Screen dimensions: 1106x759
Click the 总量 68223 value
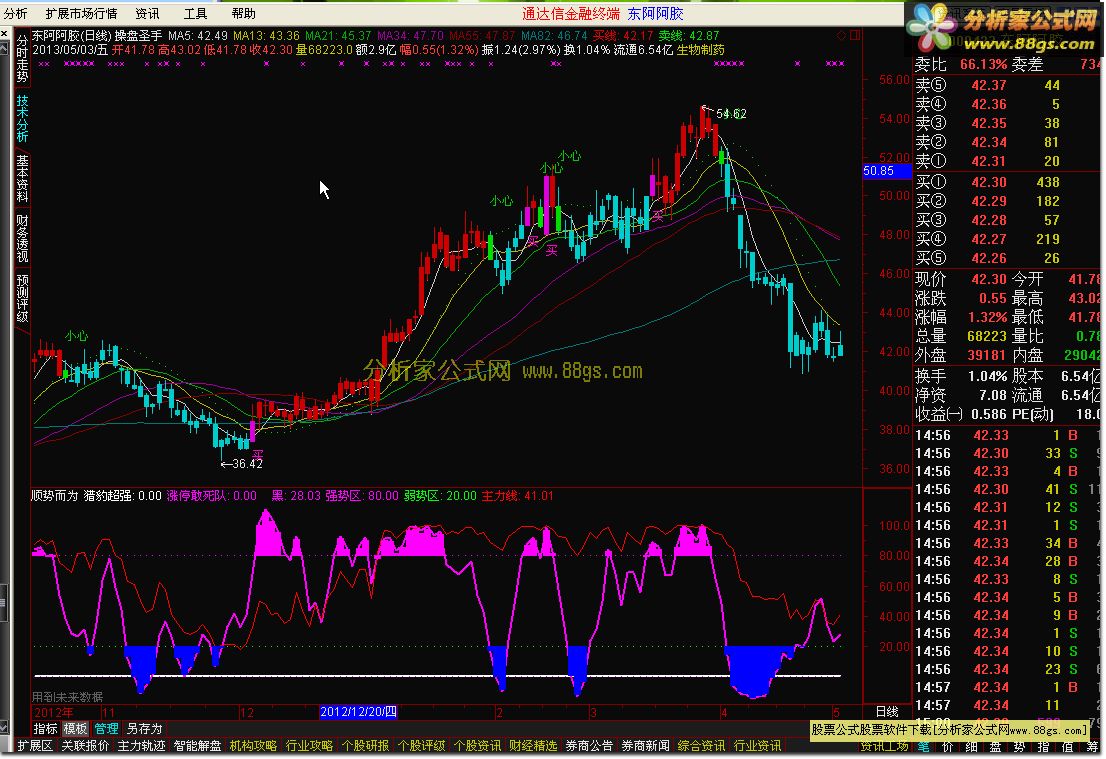(986, 336)
